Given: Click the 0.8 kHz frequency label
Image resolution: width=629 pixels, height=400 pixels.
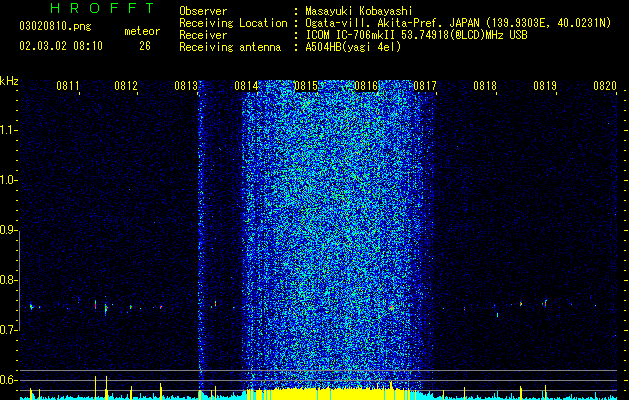Looking at the screenshot, I should point(8,280).
